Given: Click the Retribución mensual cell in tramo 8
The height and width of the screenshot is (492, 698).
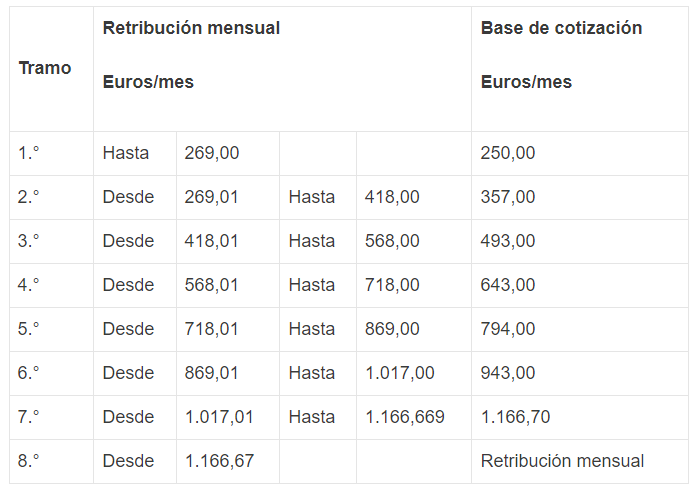Looking at the screenshot, I should (x=562, y=461).
